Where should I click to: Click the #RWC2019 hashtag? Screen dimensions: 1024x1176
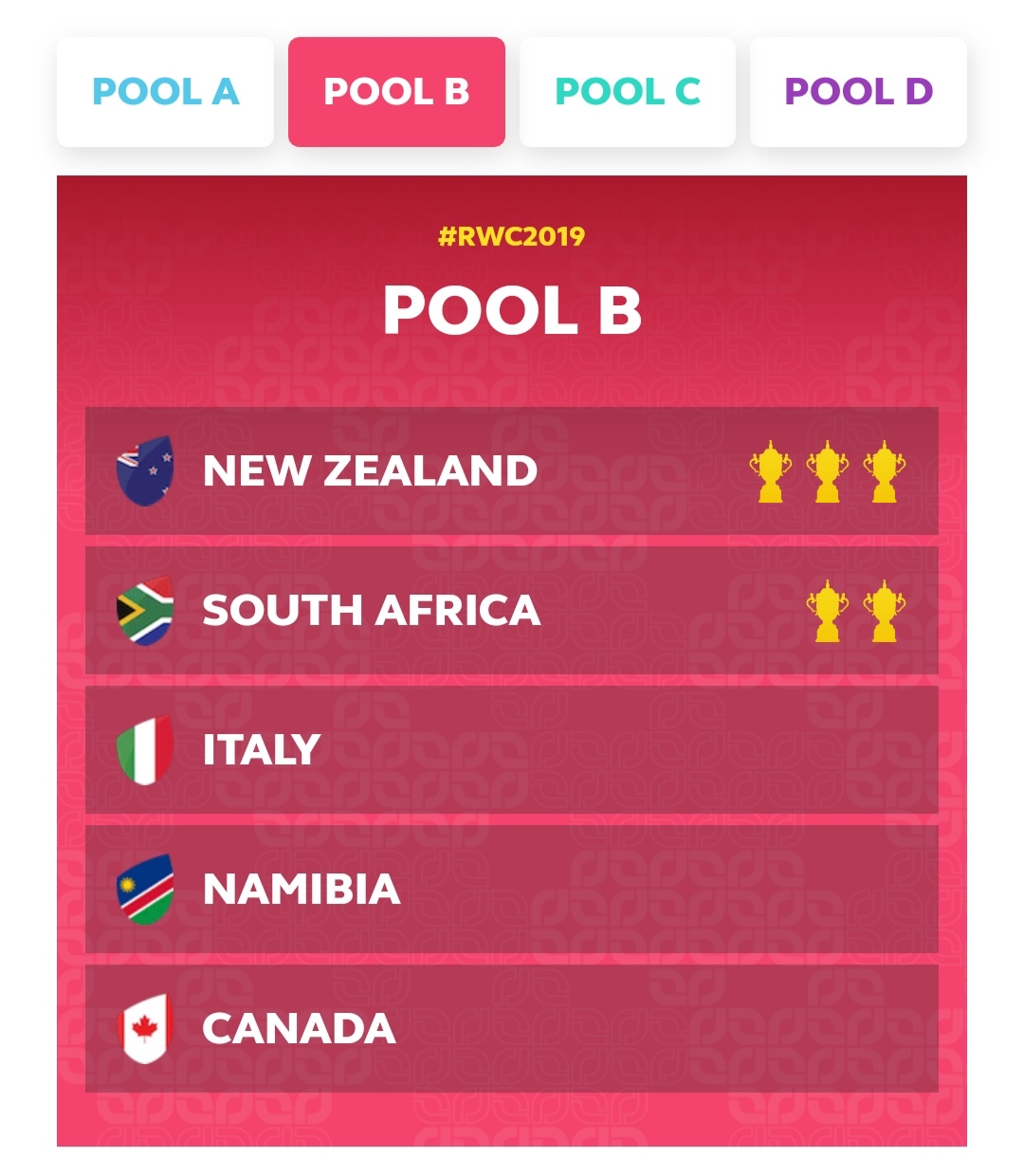coord(512,236)
